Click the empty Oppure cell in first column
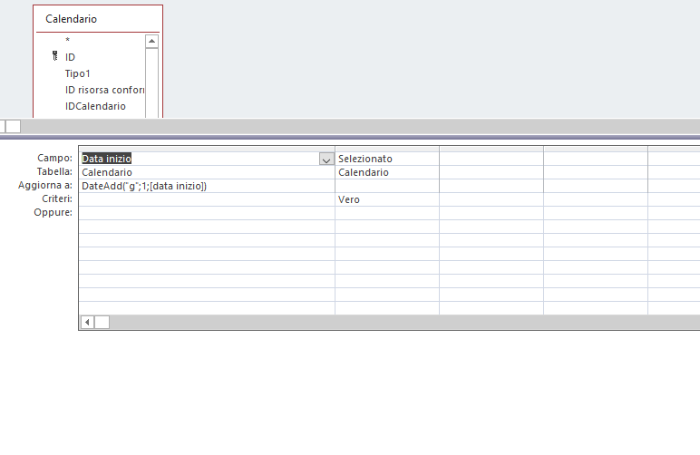The image size is (700, 455). point(206,213)
